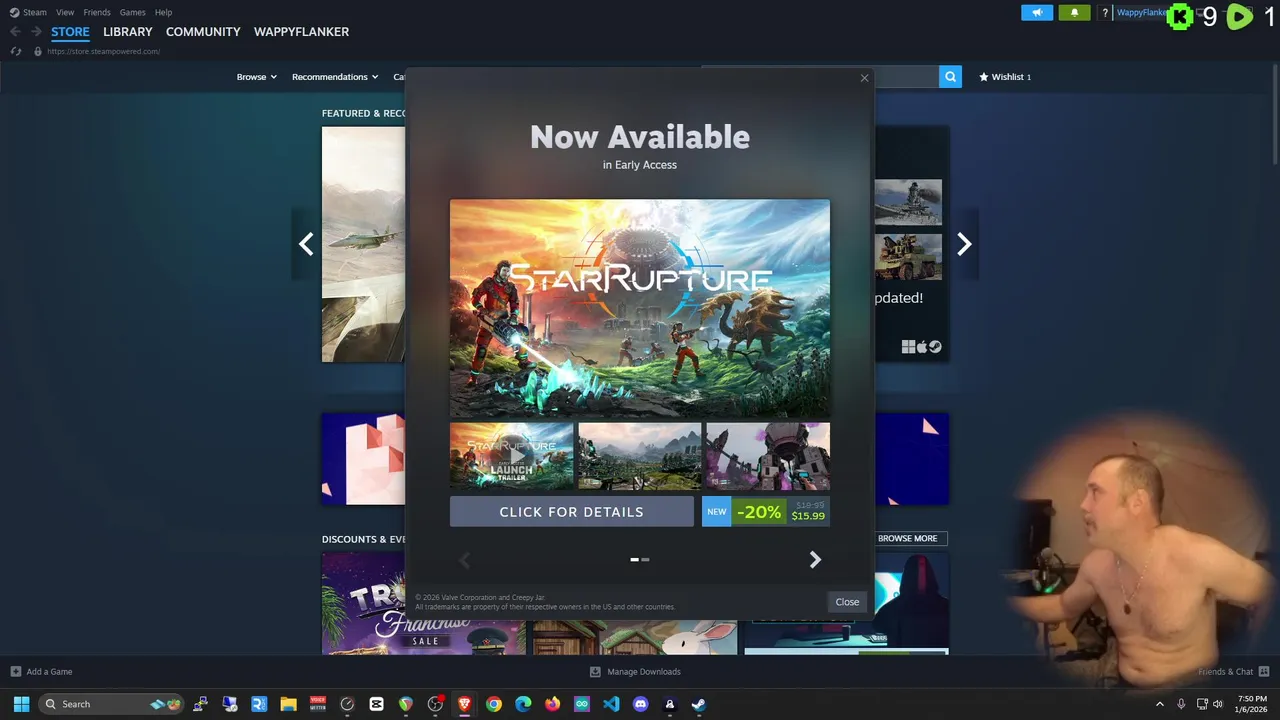1280x720 pixels.
Task: Open Arduino IDE from the taskbar
Action: [582, 704]
